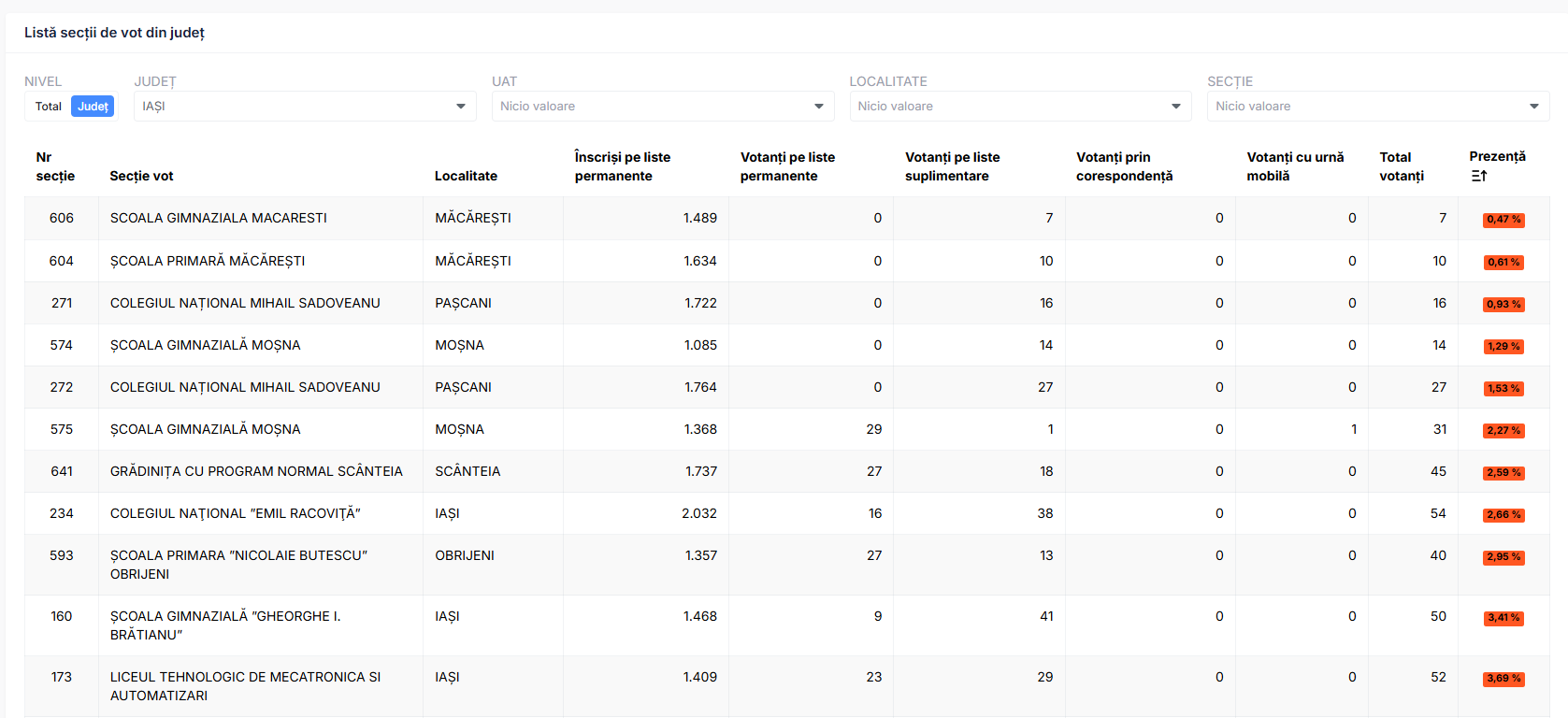Click the 1,29 % presence badge
Viewport: 1568px width, 718px height.
coord(1503,347)
